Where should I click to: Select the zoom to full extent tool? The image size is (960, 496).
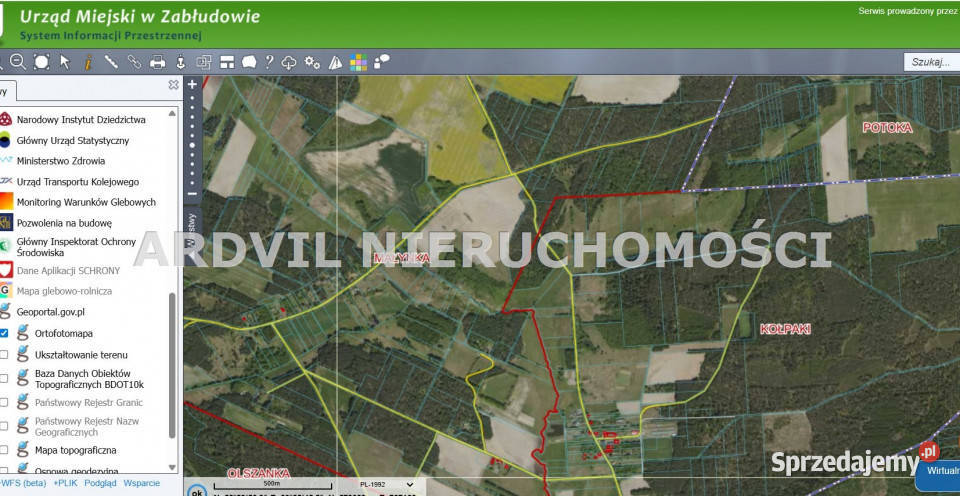coord(41,62)
